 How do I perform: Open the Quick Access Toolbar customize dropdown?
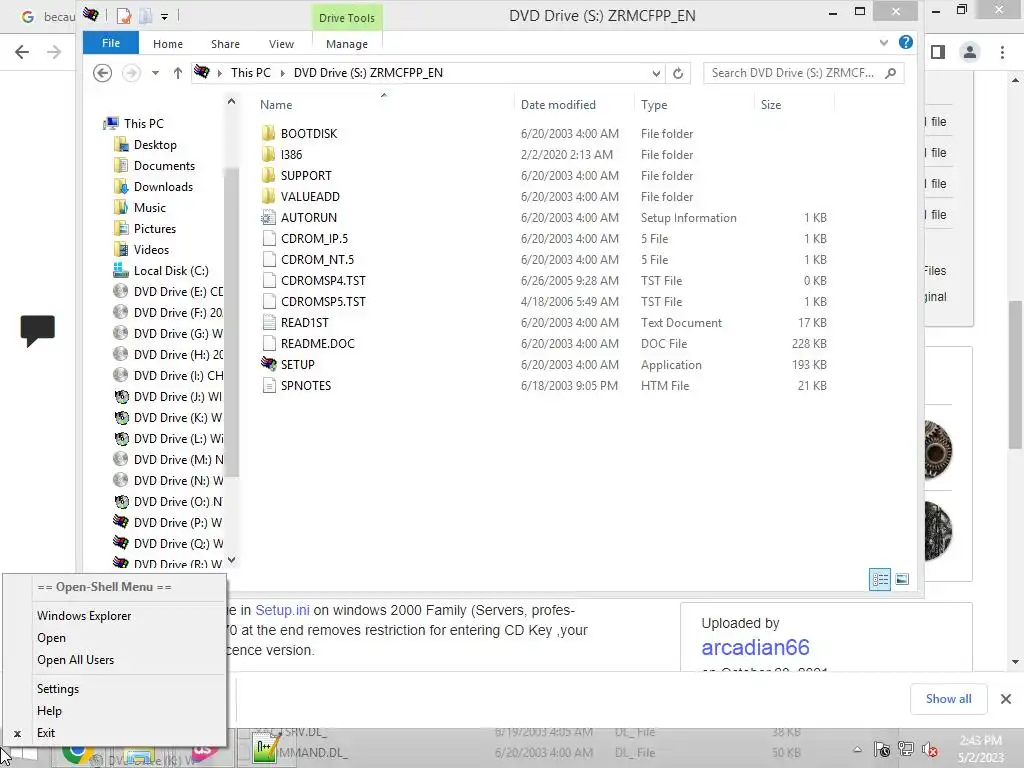[165, 16]
